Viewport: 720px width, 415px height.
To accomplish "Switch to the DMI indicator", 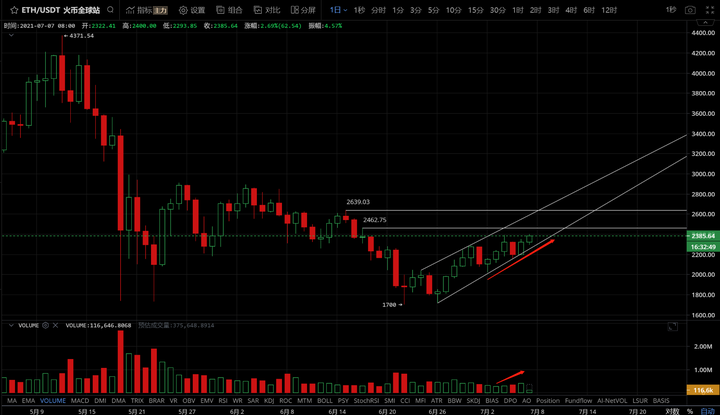I will (x=100, y=400).
